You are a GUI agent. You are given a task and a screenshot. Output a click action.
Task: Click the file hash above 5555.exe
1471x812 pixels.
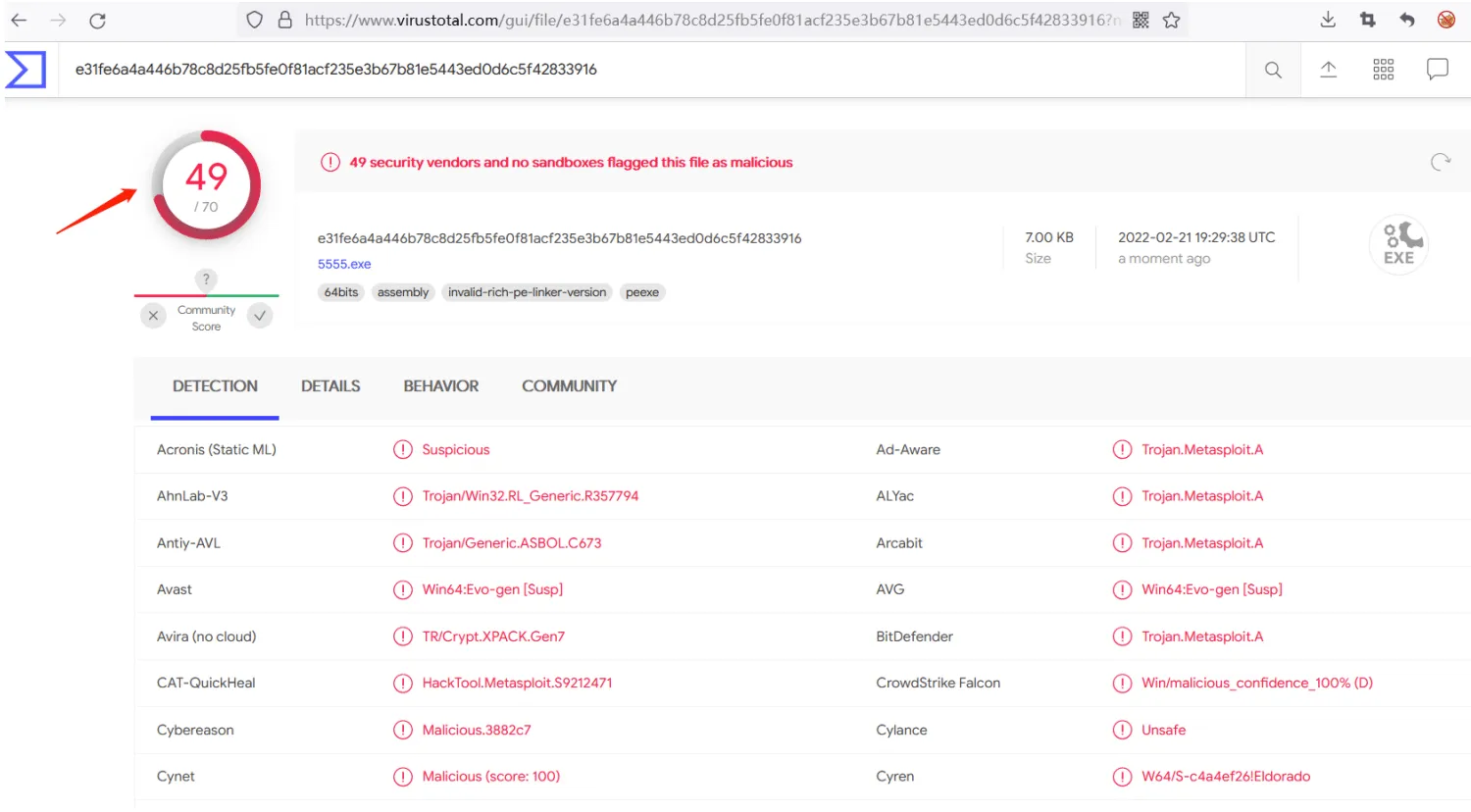(x=560, y=238)
